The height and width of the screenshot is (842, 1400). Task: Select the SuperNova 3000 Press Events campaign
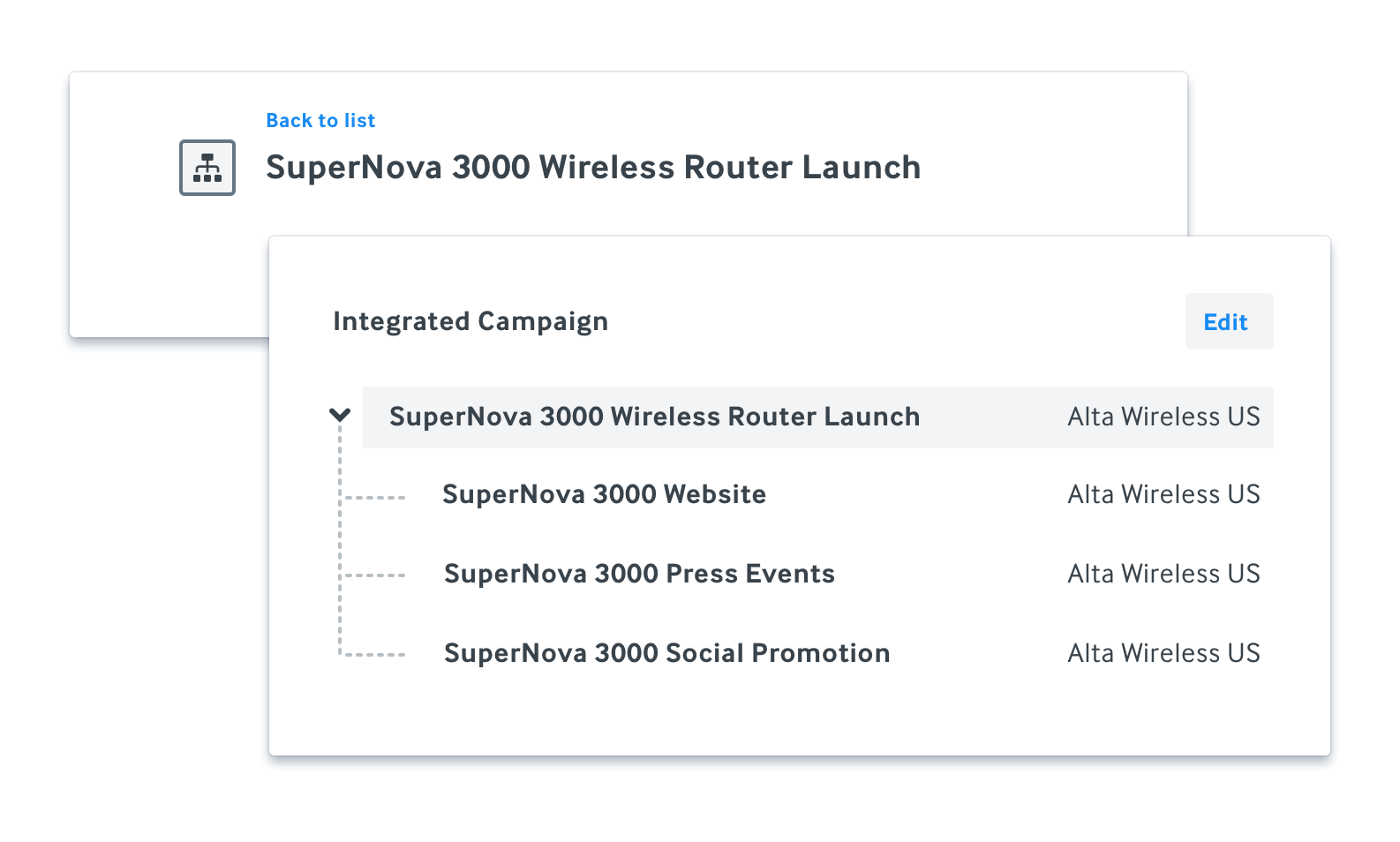639,574
